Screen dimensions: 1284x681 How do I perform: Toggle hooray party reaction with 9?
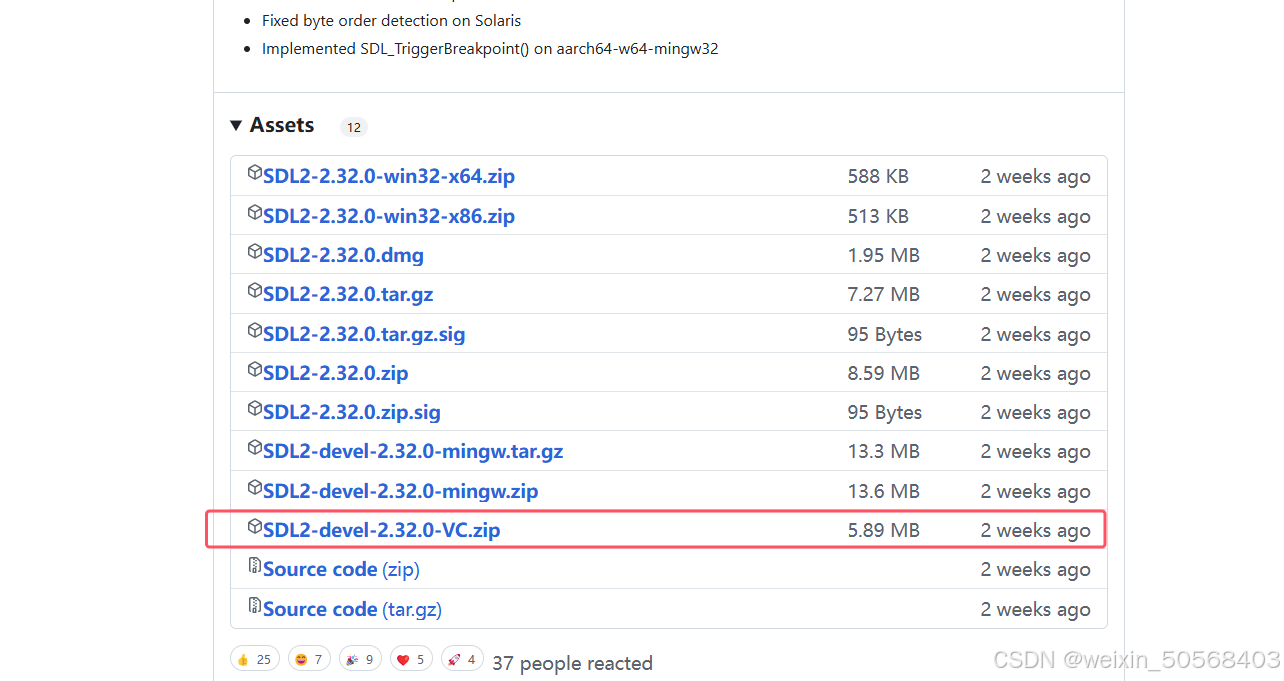point(360,659)
